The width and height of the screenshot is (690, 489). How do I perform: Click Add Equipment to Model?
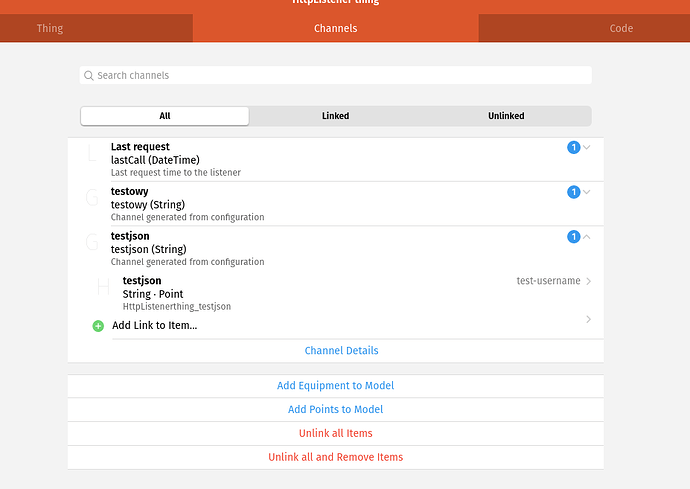pyautogui.click(x=335, y=386)
